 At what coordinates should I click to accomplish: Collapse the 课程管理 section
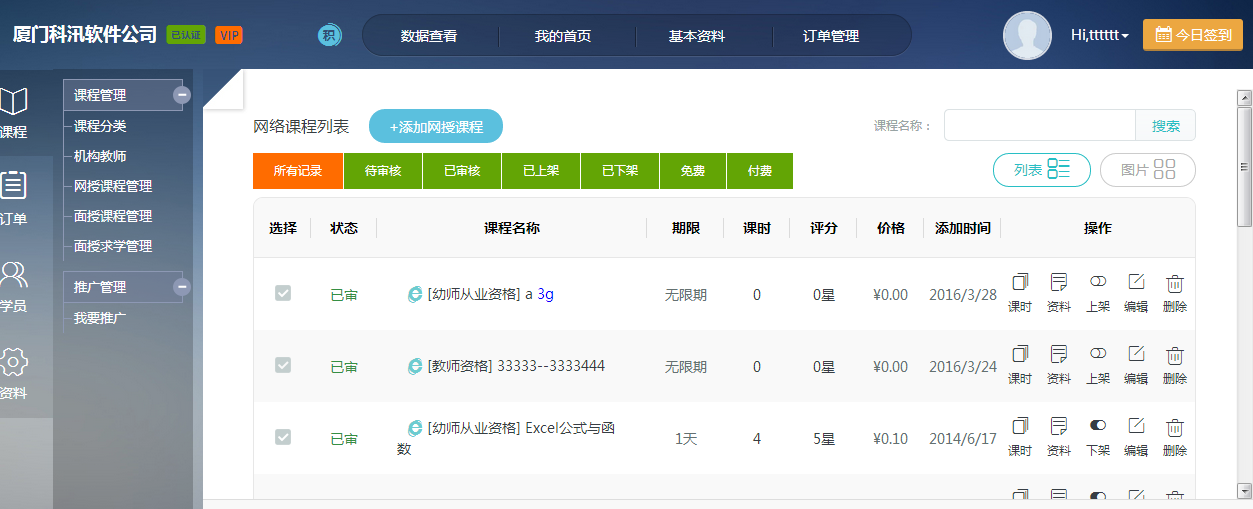pyautogui.click(x=182, y=95)
